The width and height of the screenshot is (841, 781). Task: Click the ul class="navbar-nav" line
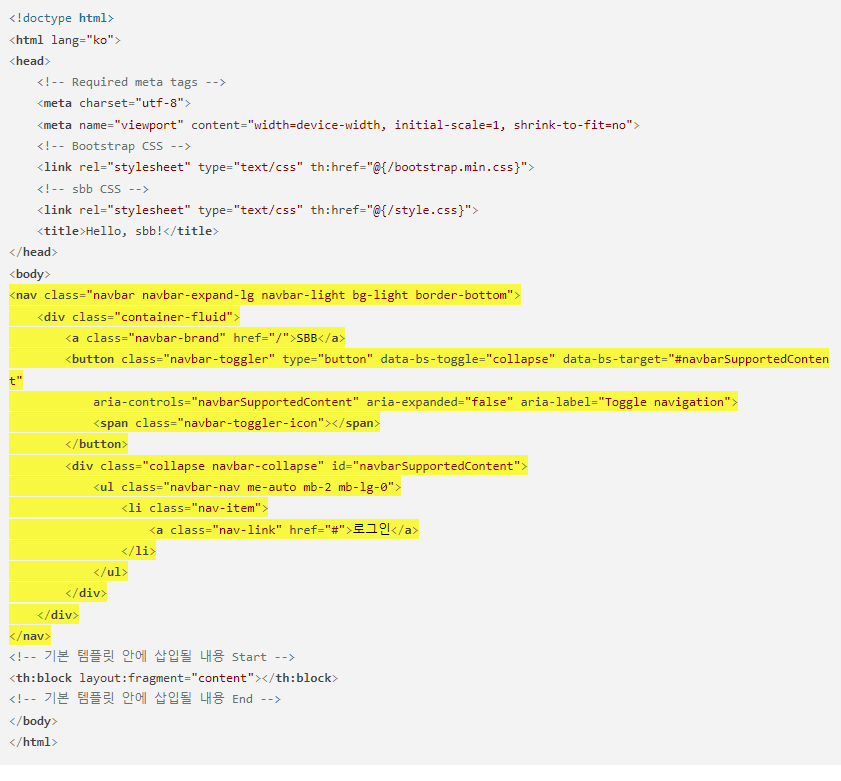(x=247, y=487)
